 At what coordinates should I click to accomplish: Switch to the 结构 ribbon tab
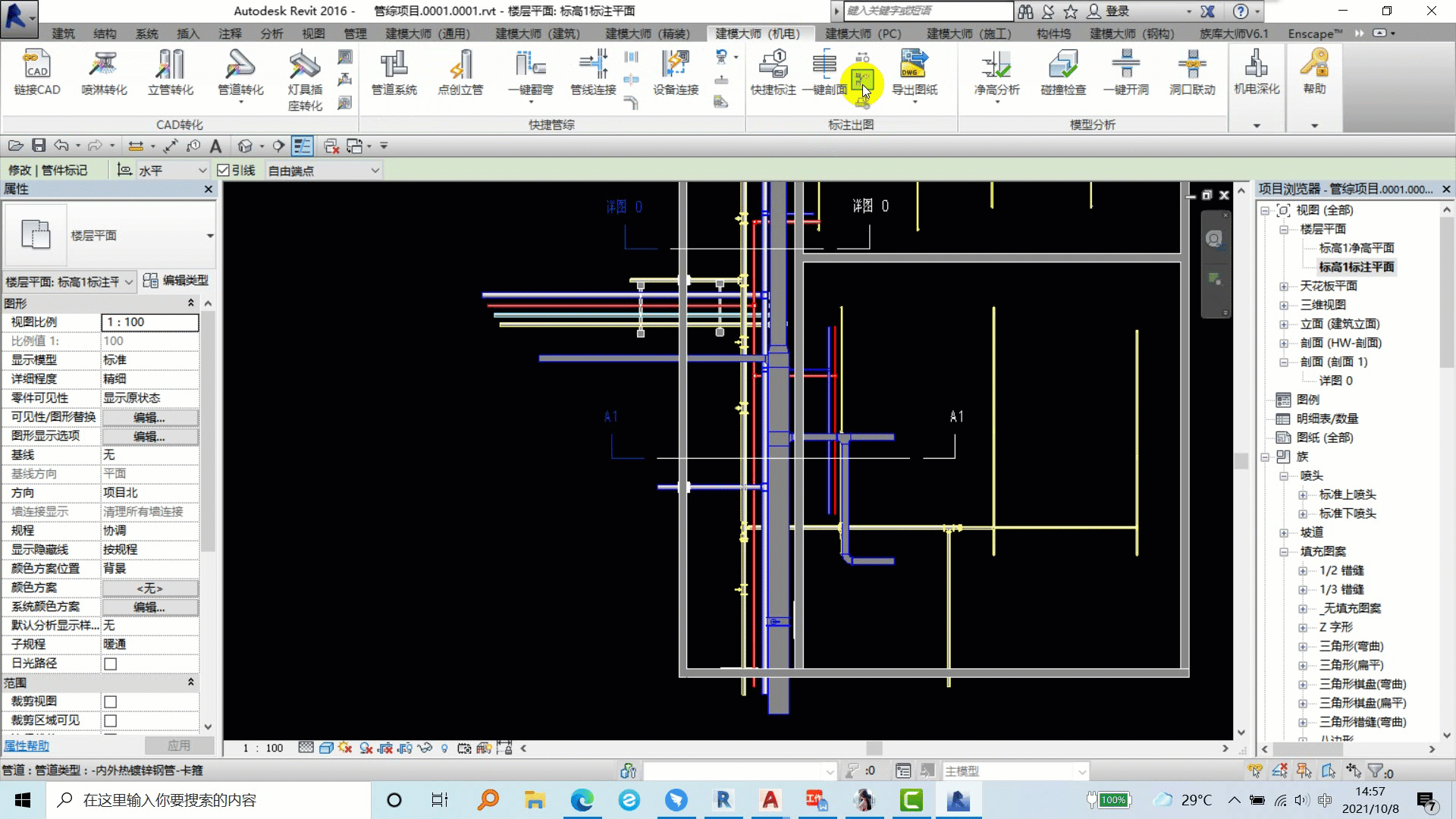coord(105,33)
